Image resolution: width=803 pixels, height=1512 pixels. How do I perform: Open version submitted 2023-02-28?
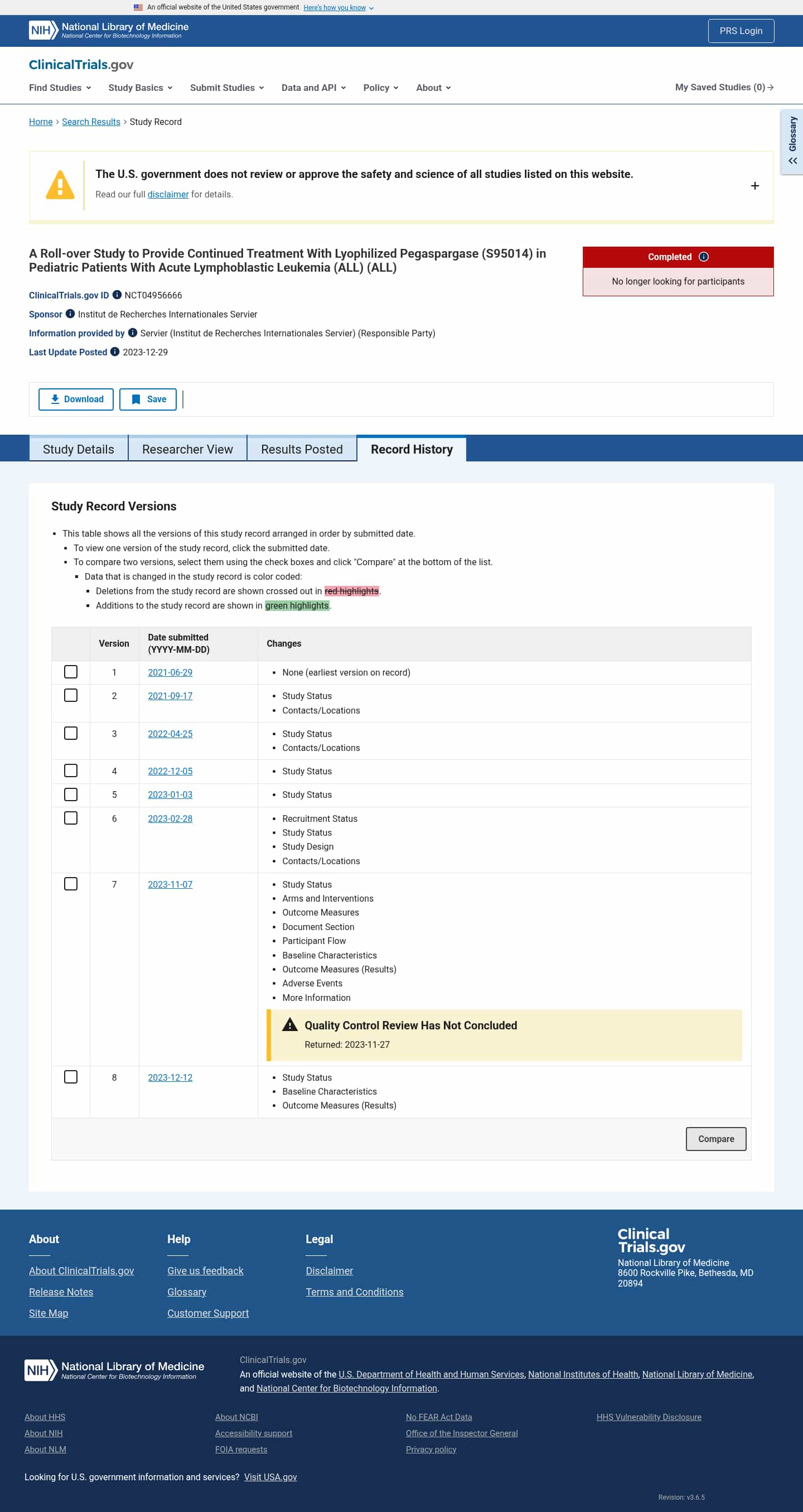[x=170, y=818]
